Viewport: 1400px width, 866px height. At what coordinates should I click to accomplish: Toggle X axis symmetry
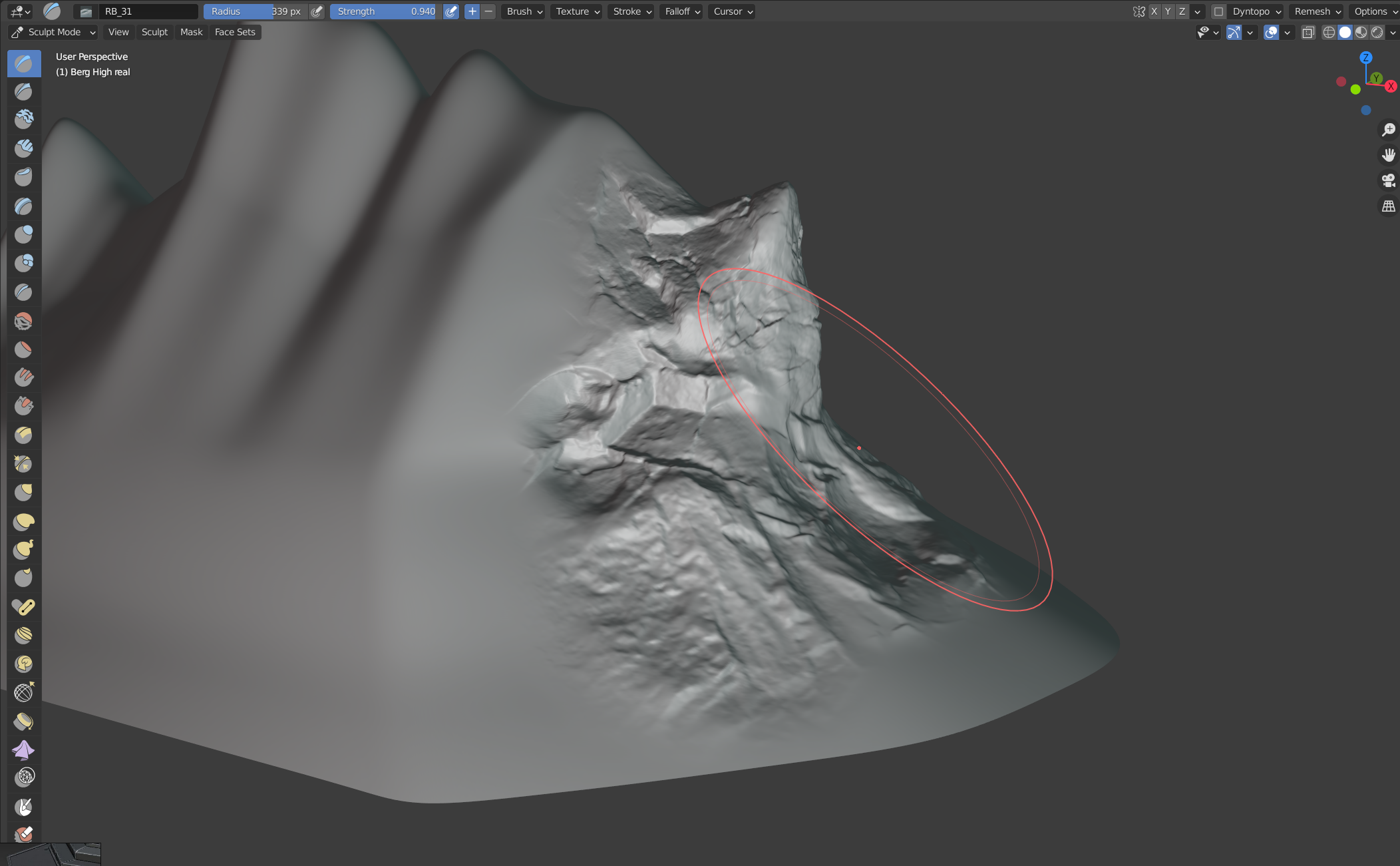coord(1154,11)
